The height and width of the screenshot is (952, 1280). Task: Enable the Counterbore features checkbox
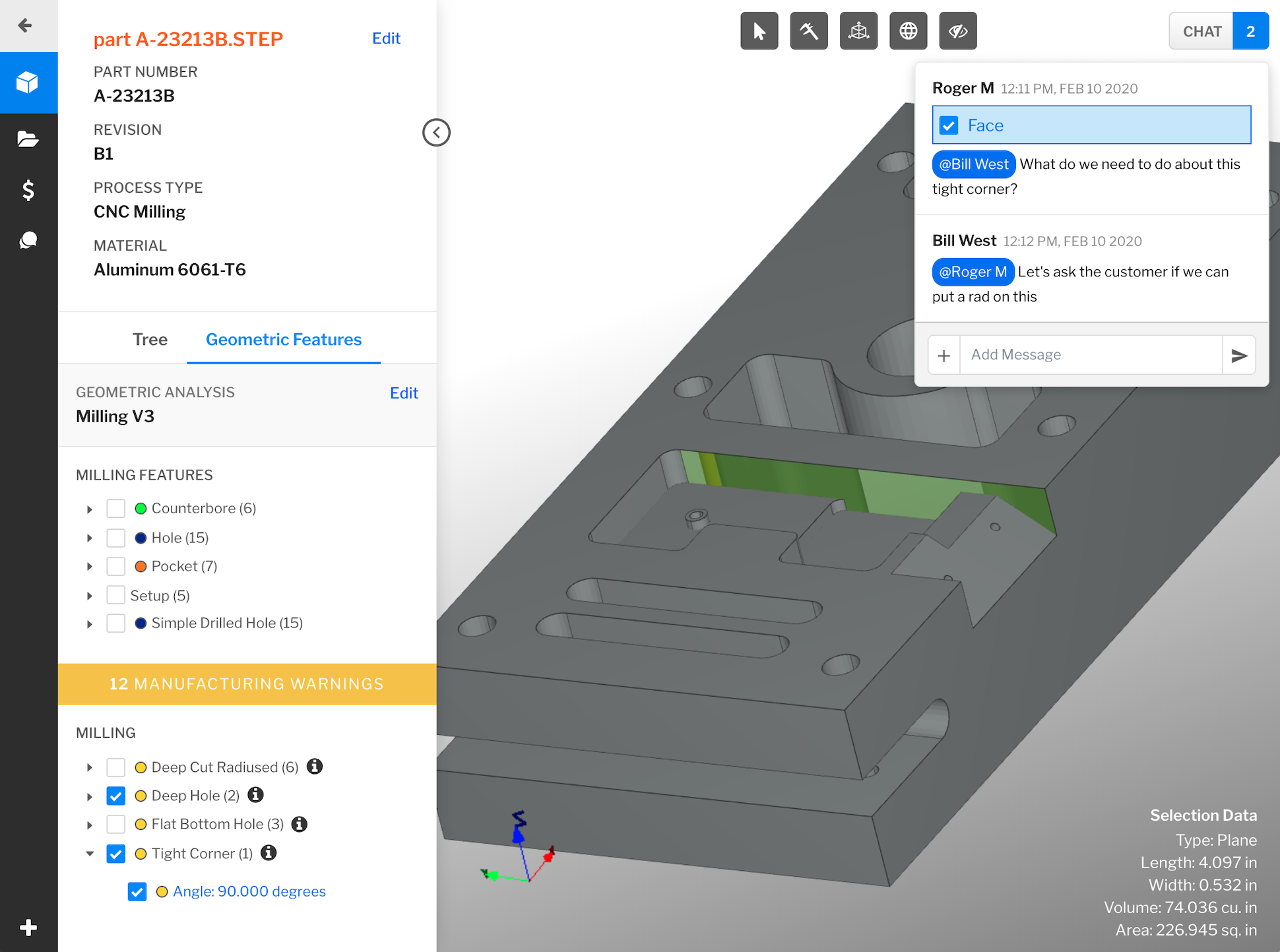(x=116, y=508)
